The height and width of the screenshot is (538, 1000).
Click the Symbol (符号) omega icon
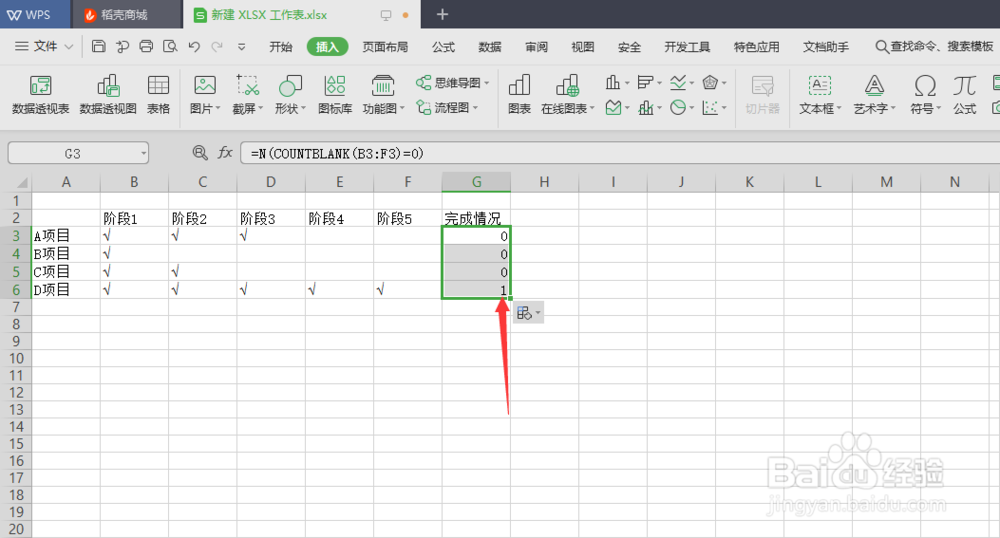925,85
